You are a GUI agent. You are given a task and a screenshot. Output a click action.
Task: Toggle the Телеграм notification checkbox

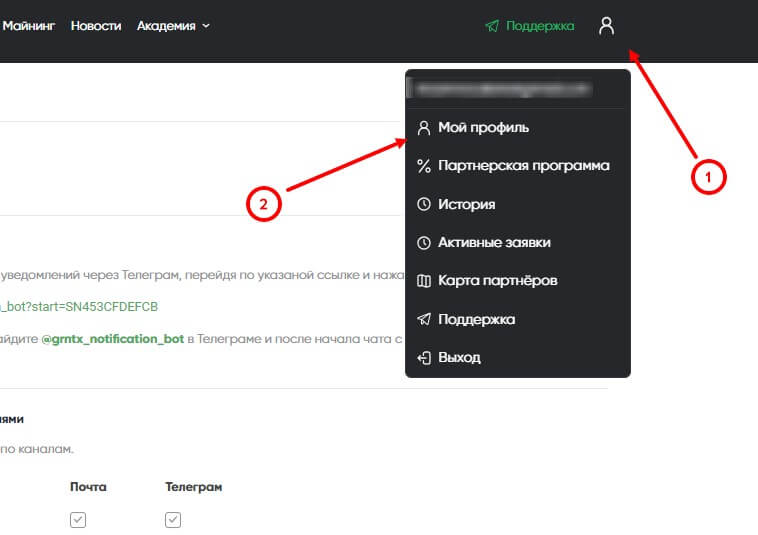[x=173, y=519]
